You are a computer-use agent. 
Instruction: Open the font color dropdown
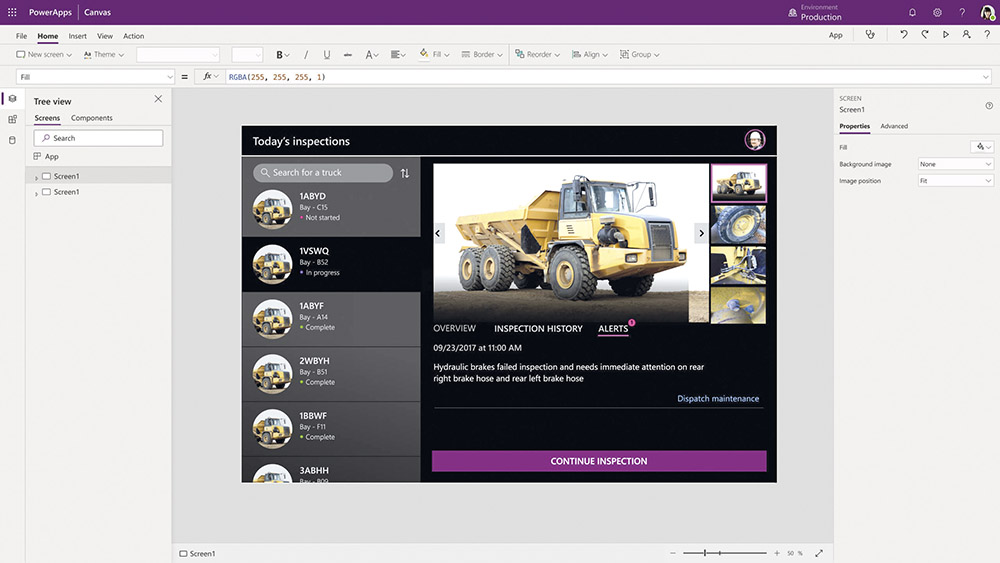(x=372, y=55)
